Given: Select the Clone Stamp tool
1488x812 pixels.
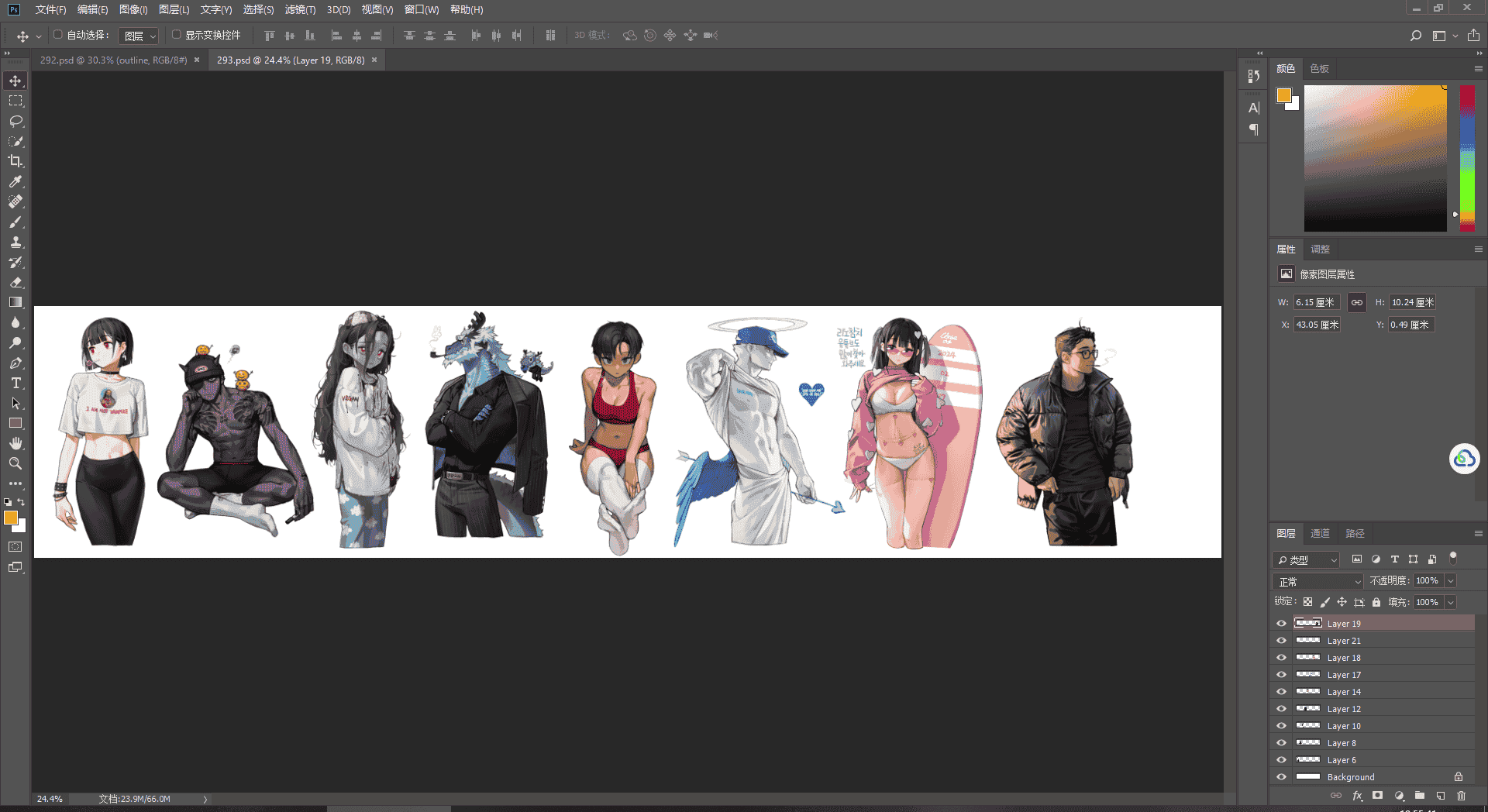Looking at the screenshot, I should coord(15,242).
